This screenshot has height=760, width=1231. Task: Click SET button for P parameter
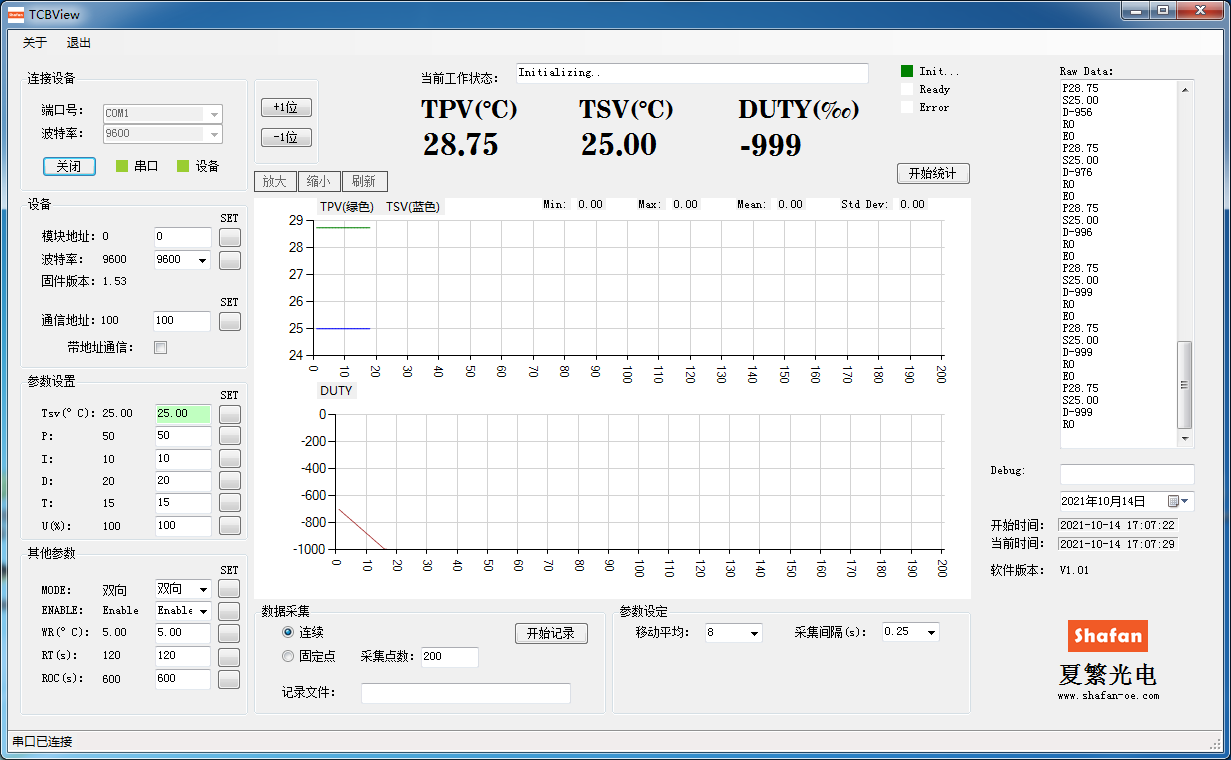(230, 436)
